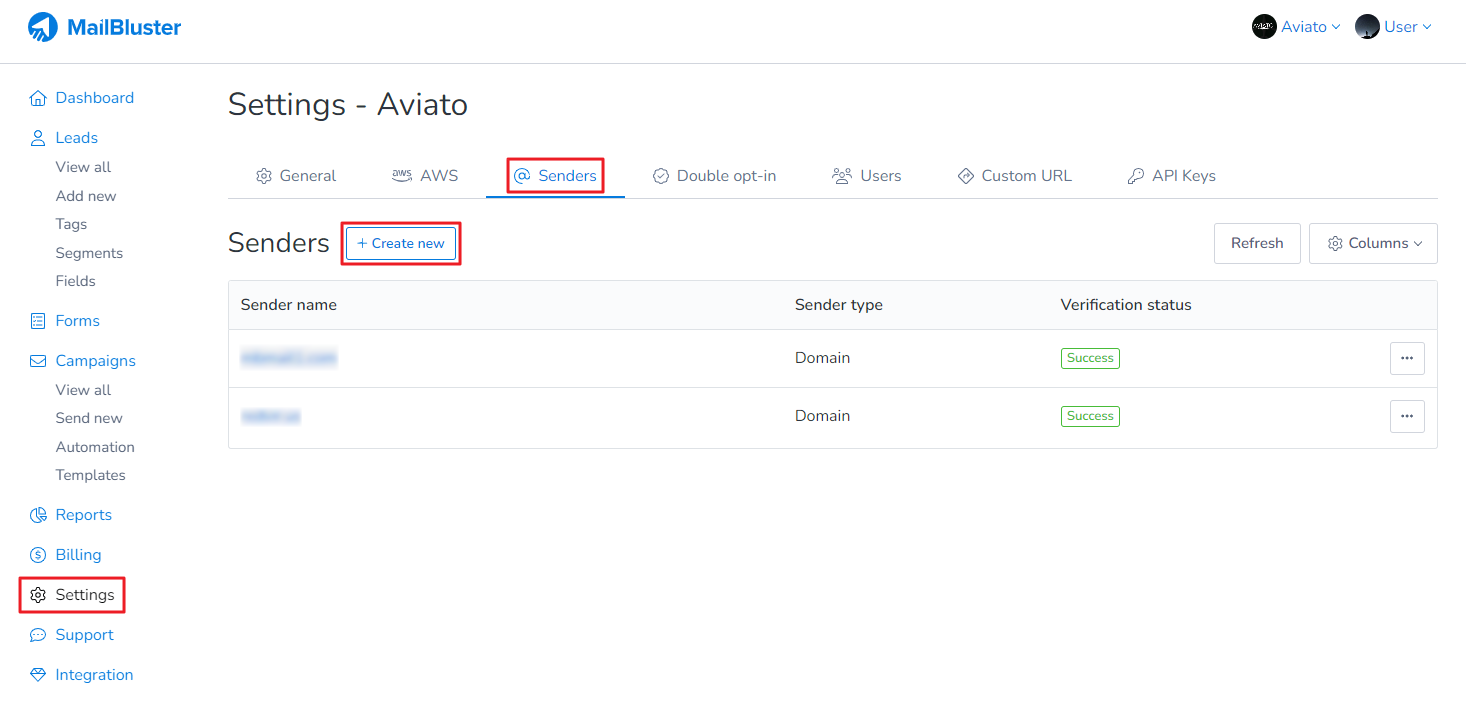Screen dimensions: 1466x717
Task: Open the first sender's three-dot menu
Action: pos(1407,358)
